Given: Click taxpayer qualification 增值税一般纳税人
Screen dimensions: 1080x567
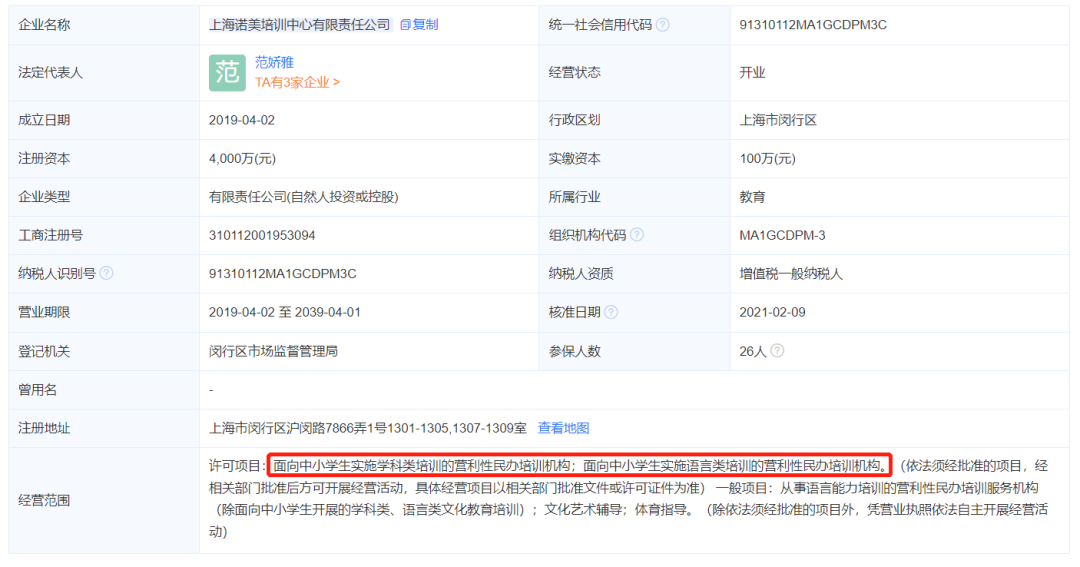Looking at the screenshot, I should point(791,274).
